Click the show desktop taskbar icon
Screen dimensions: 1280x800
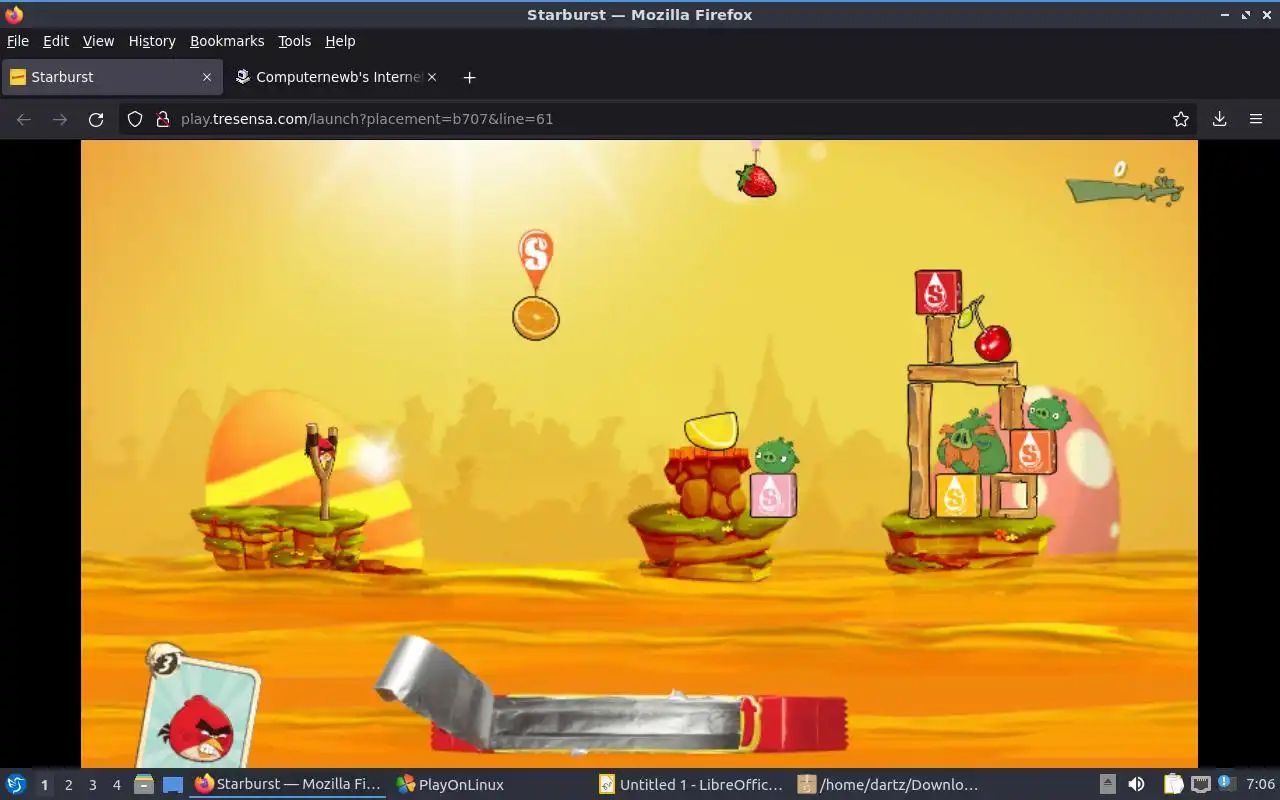click(x=173, y=785)
